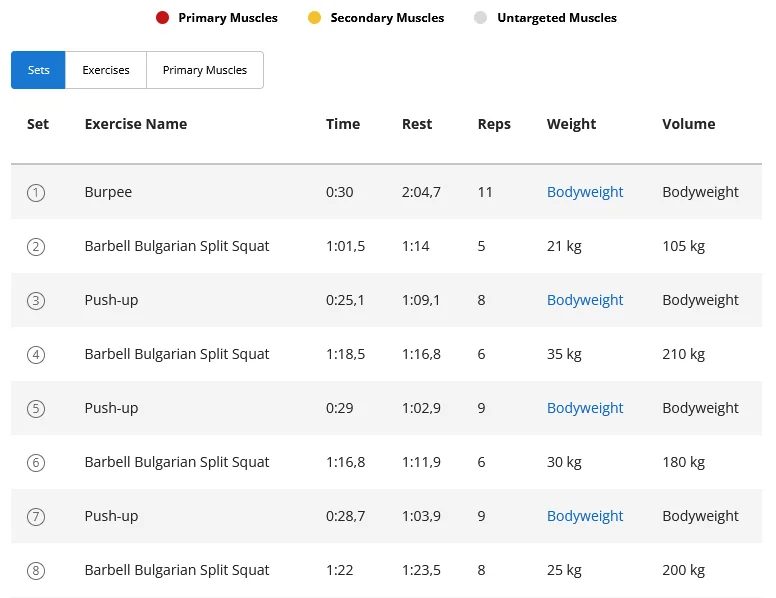The image size is (776, 598).
Task: Select the set 7 circled number
Action: (x=36, y=517)
